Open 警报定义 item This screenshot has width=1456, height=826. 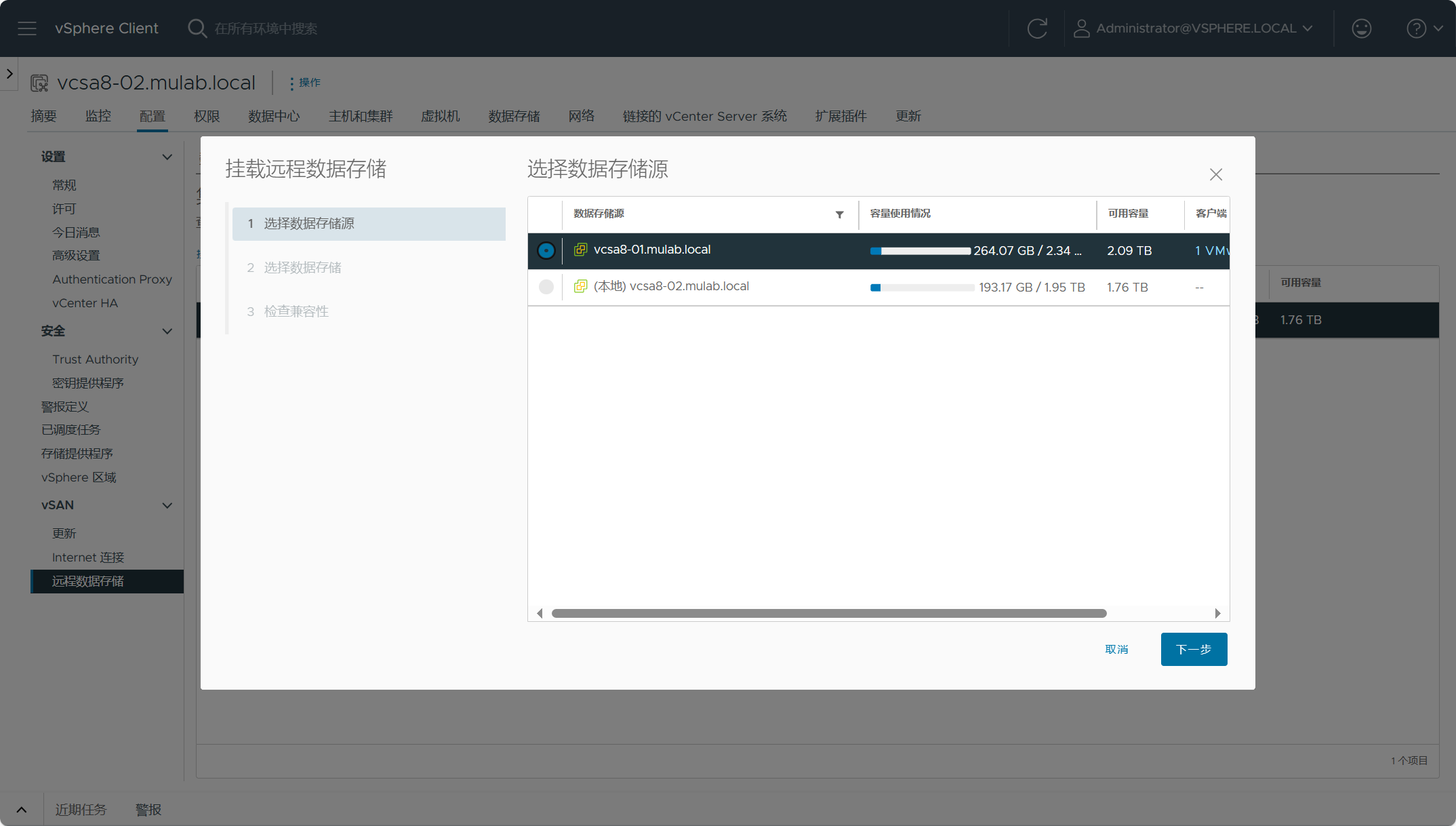[x=65, y=407]
